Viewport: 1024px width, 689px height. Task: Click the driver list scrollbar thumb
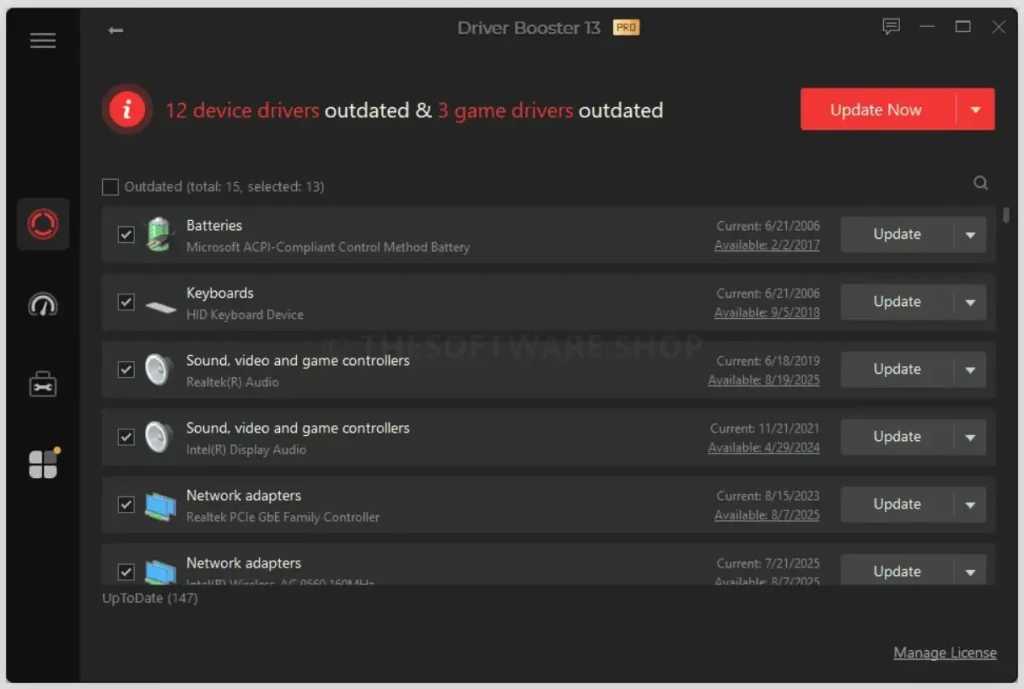click(x=1006, y=215)
